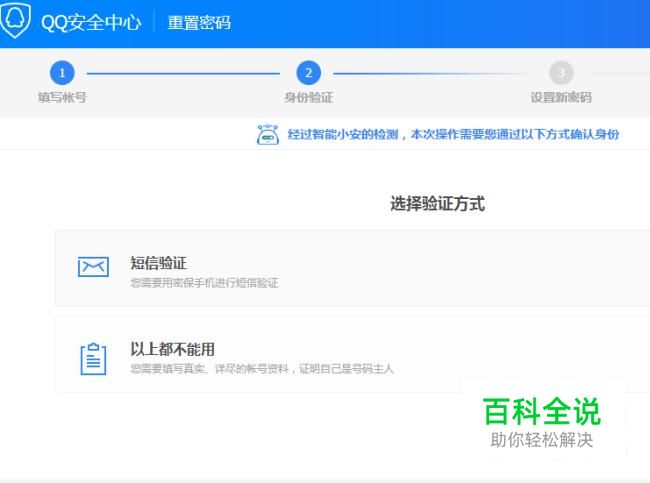Open the QQ安全中心 home title

[x=91, y=22]
